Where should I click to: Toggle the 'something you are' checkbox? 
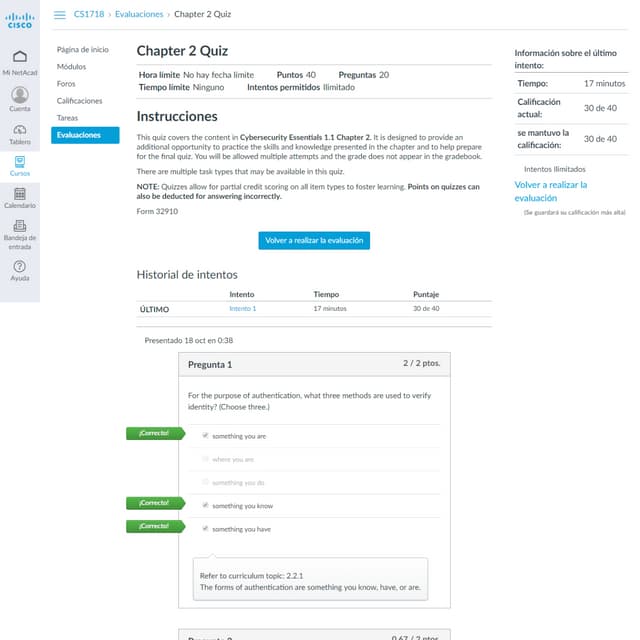pyautogui.click(x=205, y=436)
